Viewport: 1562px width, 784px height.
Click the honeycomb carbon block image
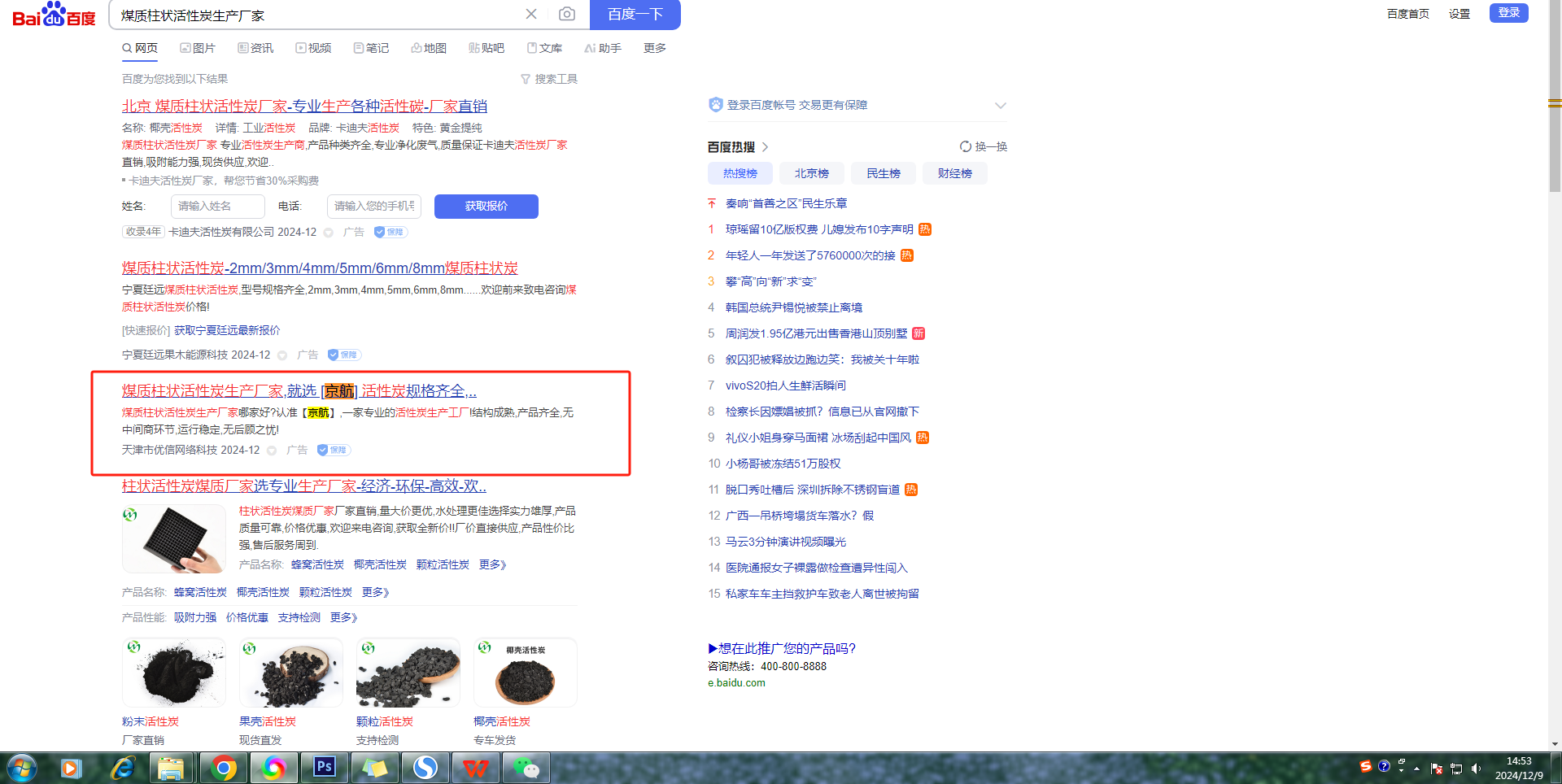pos(174,539)
